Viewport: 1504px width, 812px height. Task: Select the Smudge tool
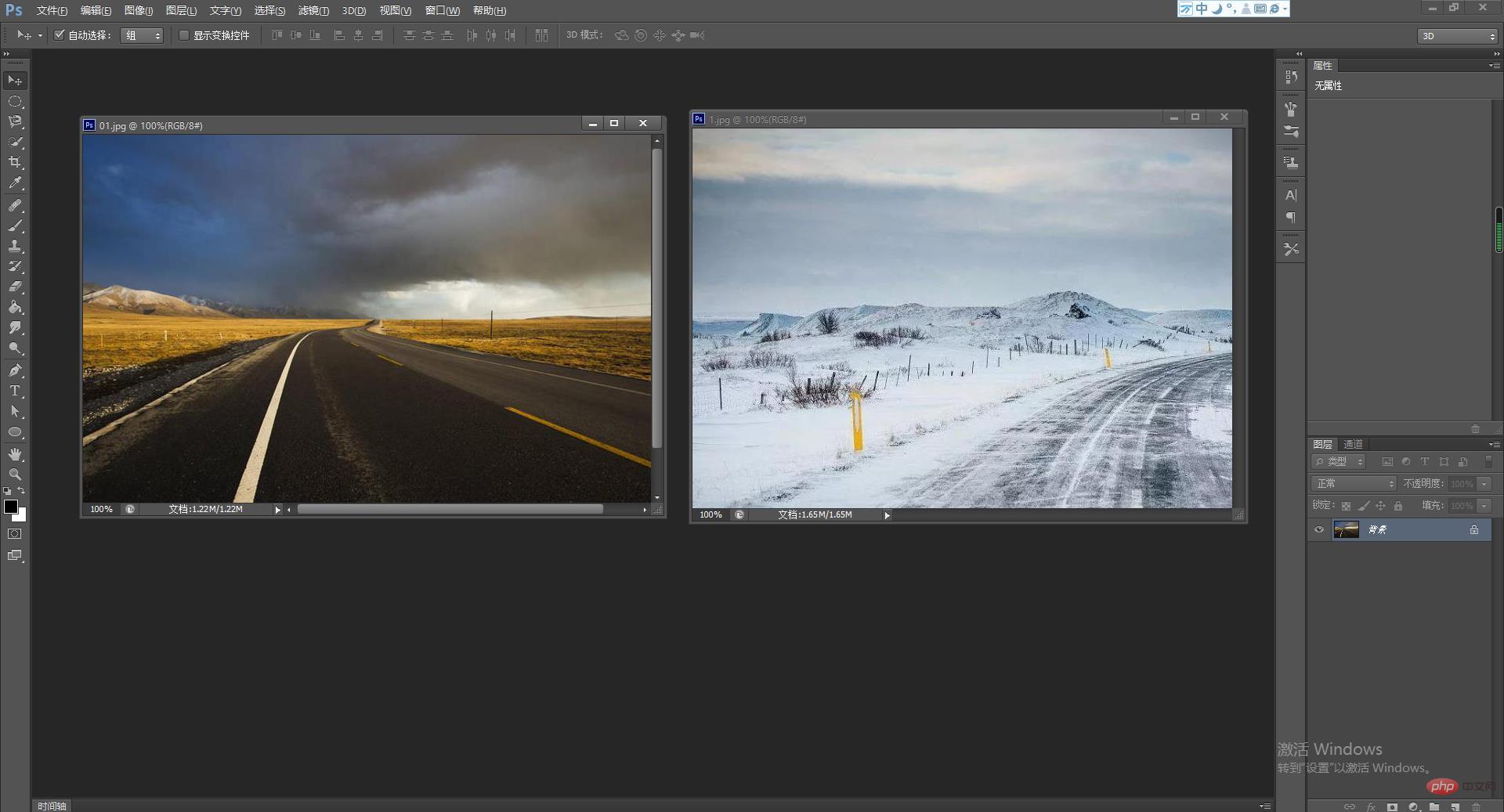15,327
